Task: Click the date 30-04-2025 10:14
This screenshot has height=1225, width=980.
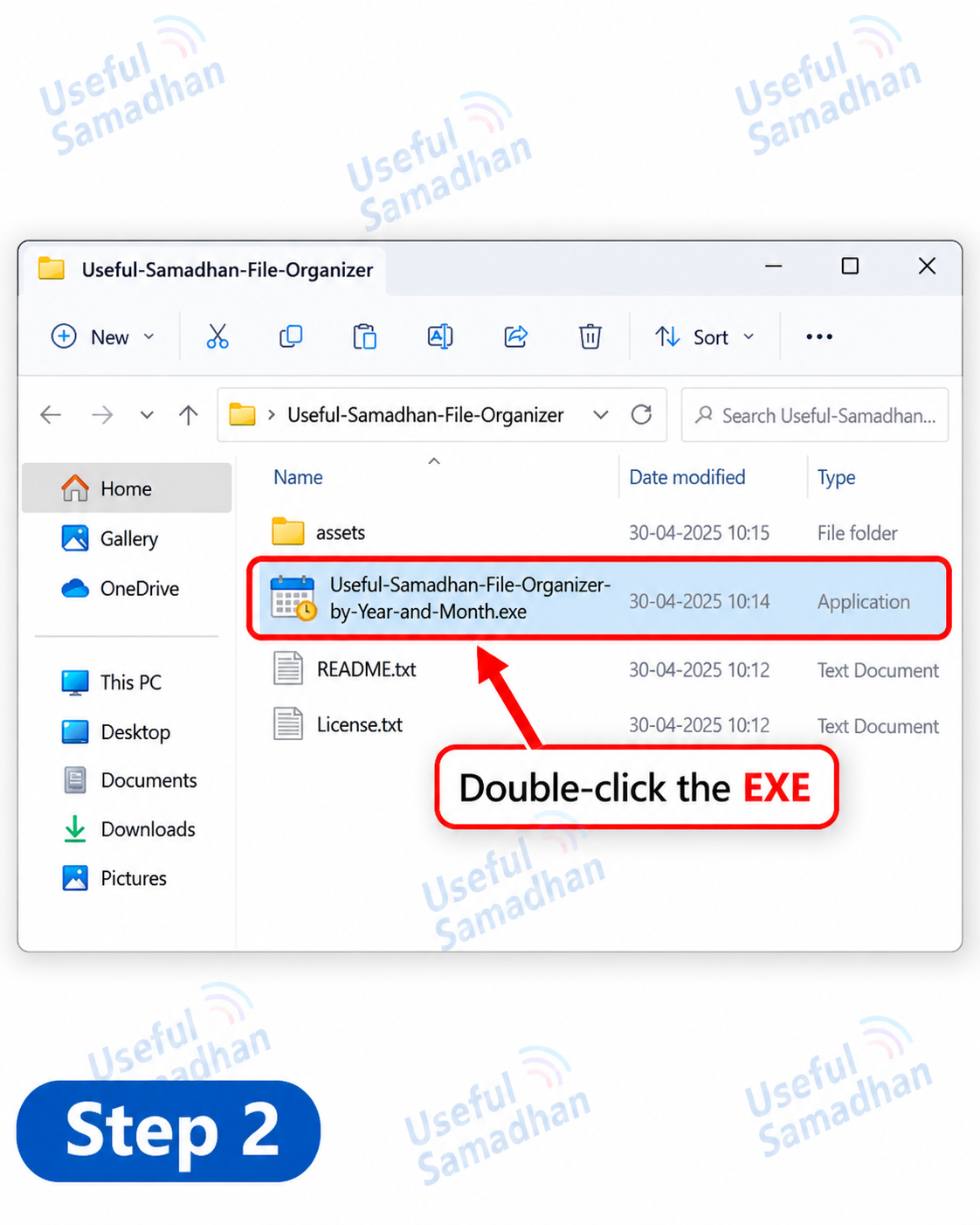Action: (699, 601)
